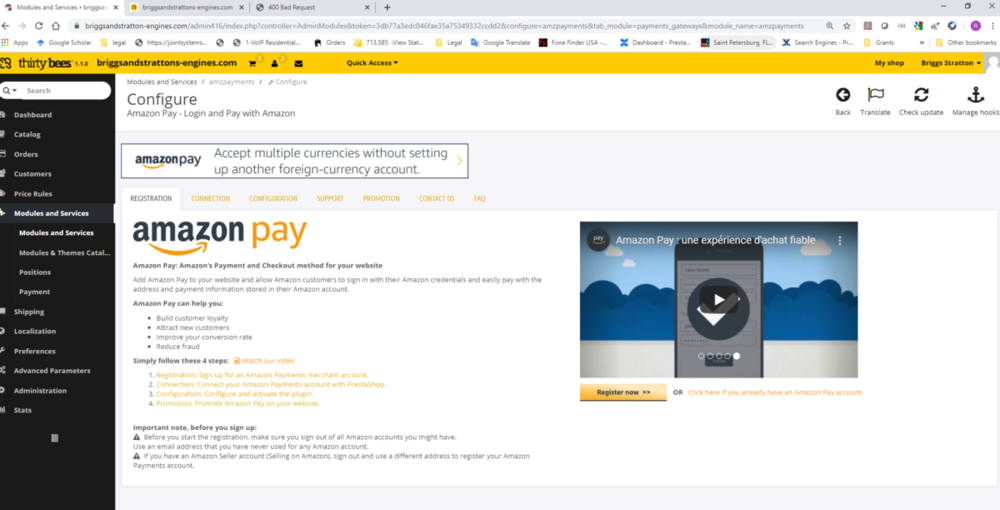This screenshot has height=510, width=1000.
Task: Switch to the Configuration tab
Action: pos(274,198)
